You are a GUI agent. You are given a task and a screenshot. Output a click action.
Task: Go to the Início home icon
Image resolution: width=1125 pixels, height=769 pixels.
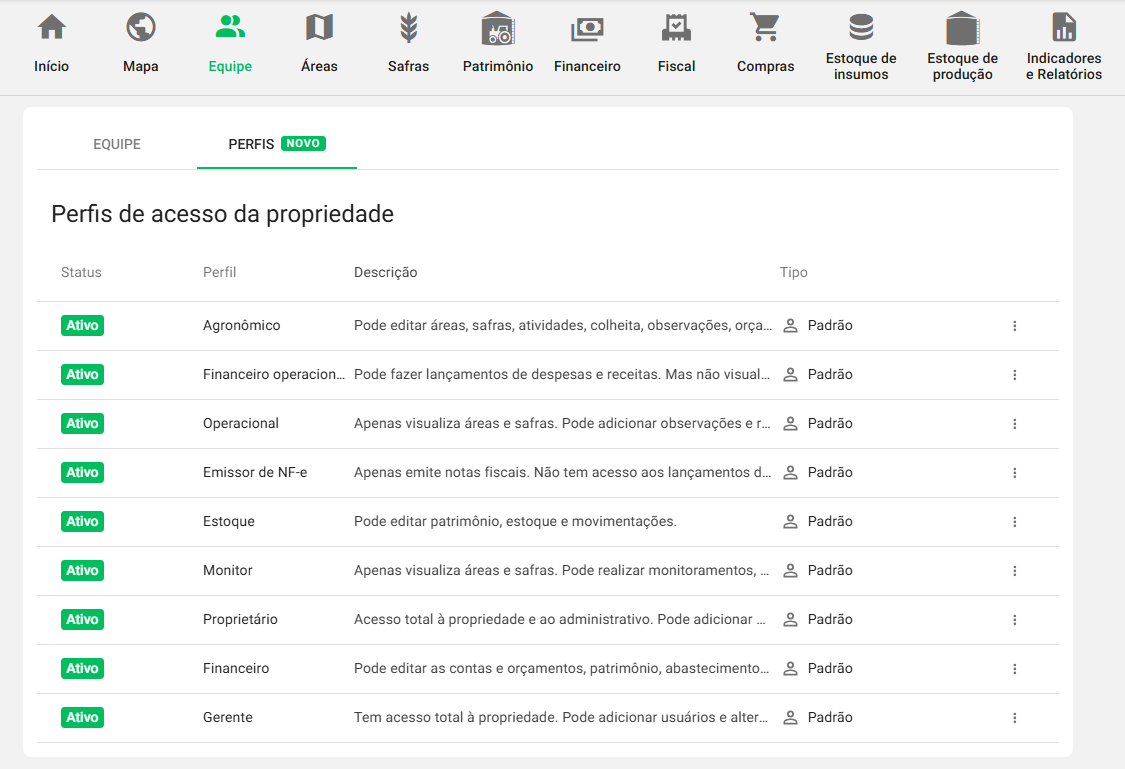51,28
